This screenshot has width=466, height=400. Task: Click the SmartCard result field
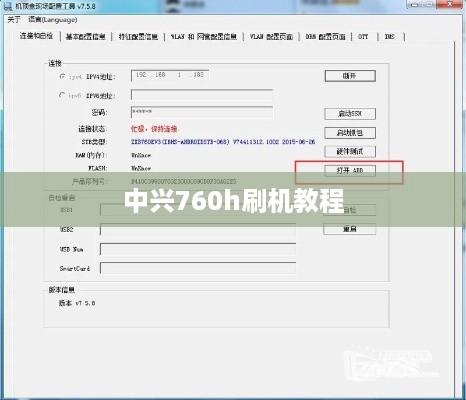[198, 268]
